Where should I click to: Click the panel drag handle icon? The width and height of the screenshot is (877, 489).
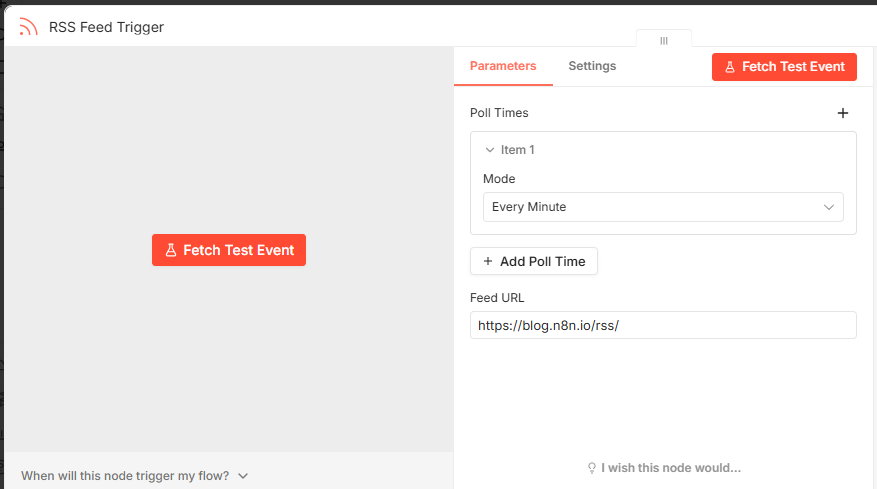pos(664,40)
